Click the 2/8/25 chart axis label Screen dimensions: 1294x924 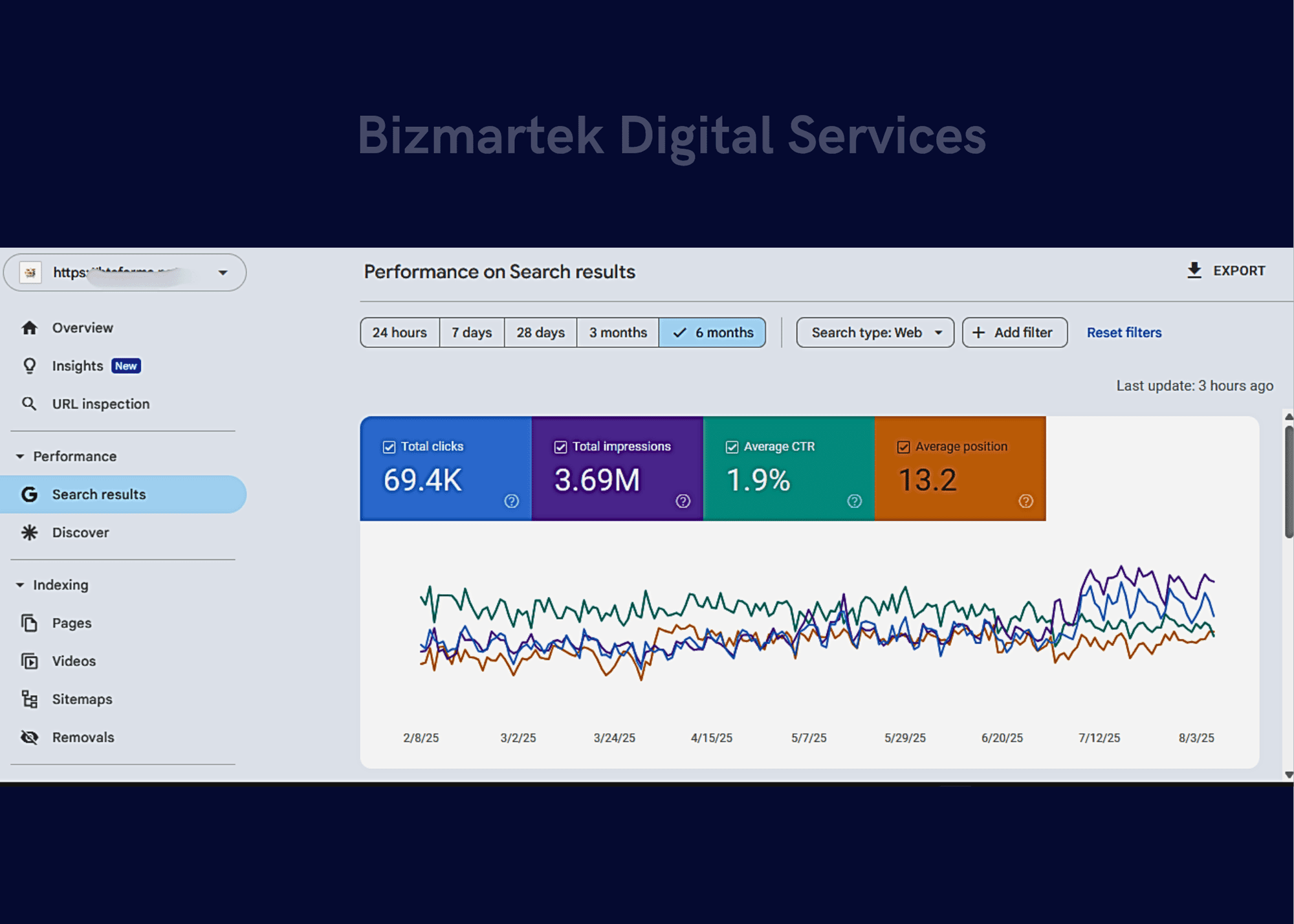click(421, 738)
